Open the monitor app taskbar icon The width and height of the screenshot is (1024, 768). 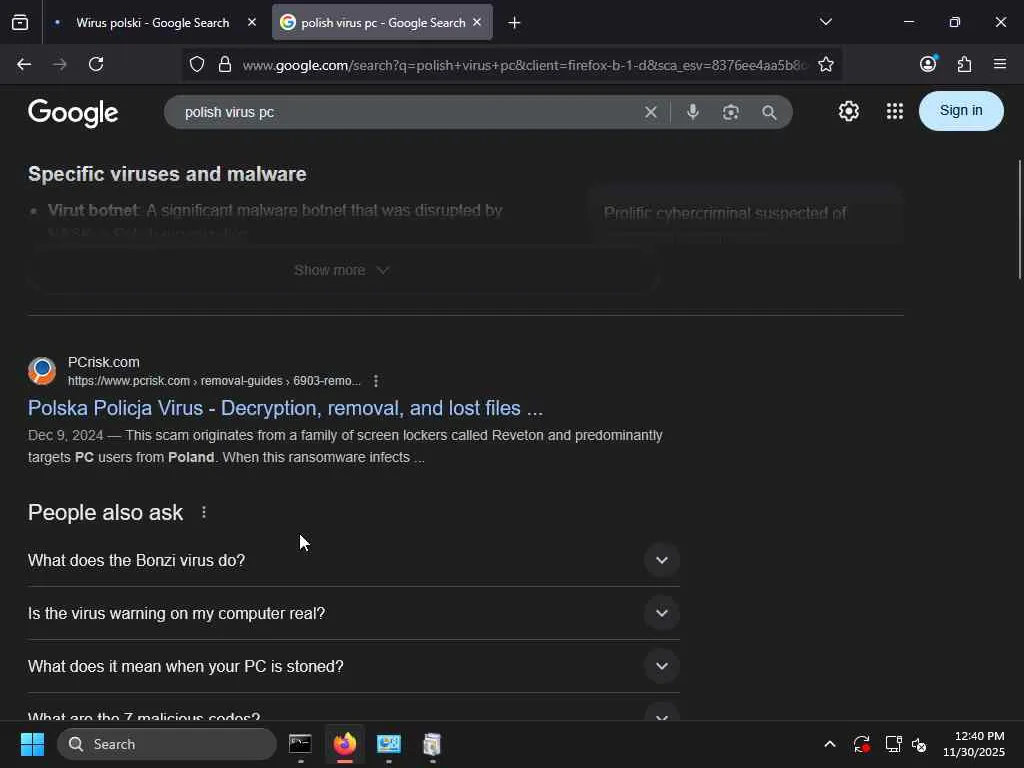pos(389,744)
